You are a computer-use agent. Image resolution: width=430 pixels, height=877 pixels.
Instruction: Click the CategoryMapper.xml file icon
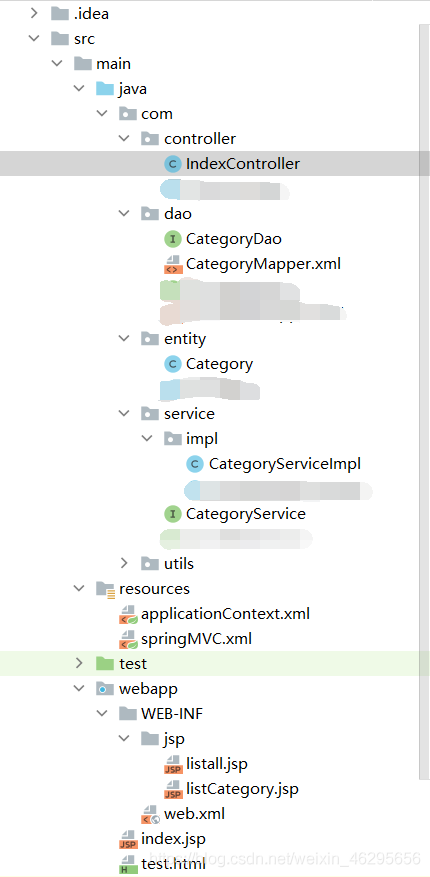pyautogui.click(x=173, y=264)
